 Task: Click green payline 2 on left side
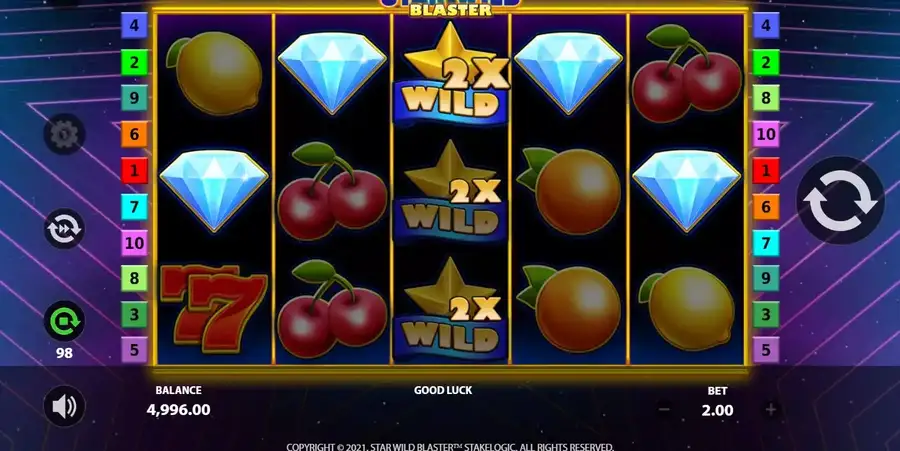pos(134,62)
